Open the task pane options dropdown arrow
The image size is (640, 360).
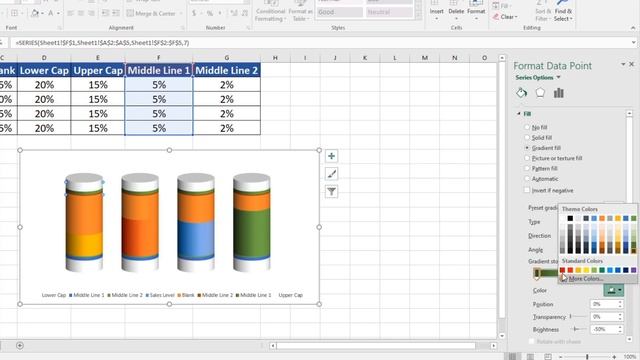[623, 64]
